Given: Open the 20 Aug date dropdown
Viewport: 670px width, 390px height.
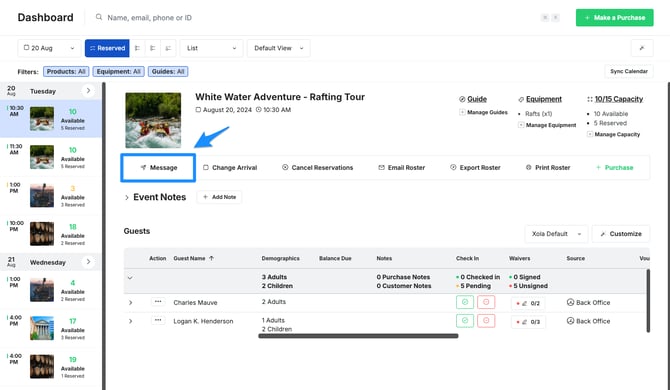Looking at the screenshot, I should click(x=49, y=48).
